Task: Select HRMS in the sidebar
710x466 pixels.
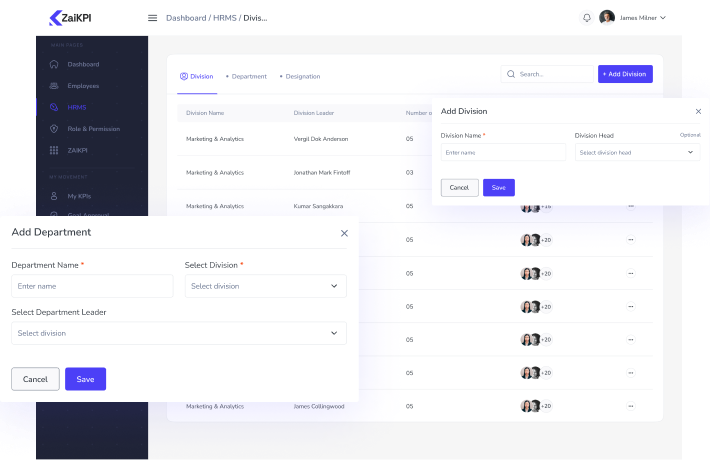Action: pyautogui.click(x=77, y=107)
